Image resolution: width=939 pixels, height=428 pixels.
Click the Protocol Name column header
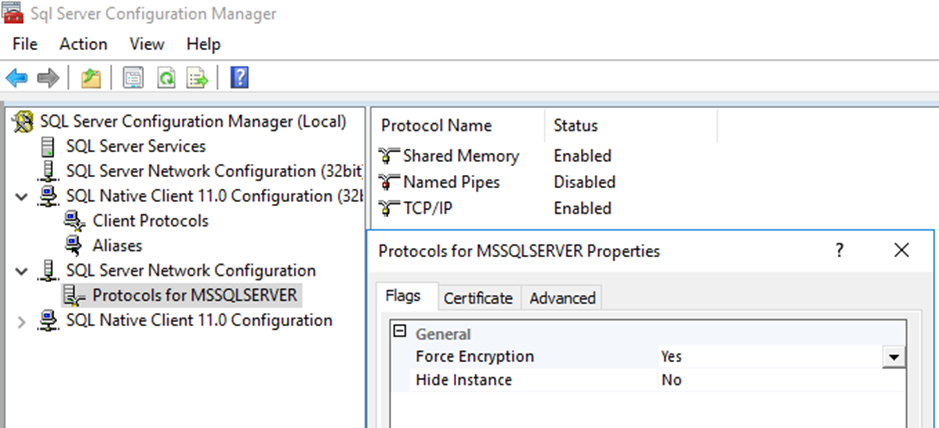pos(437,126)
